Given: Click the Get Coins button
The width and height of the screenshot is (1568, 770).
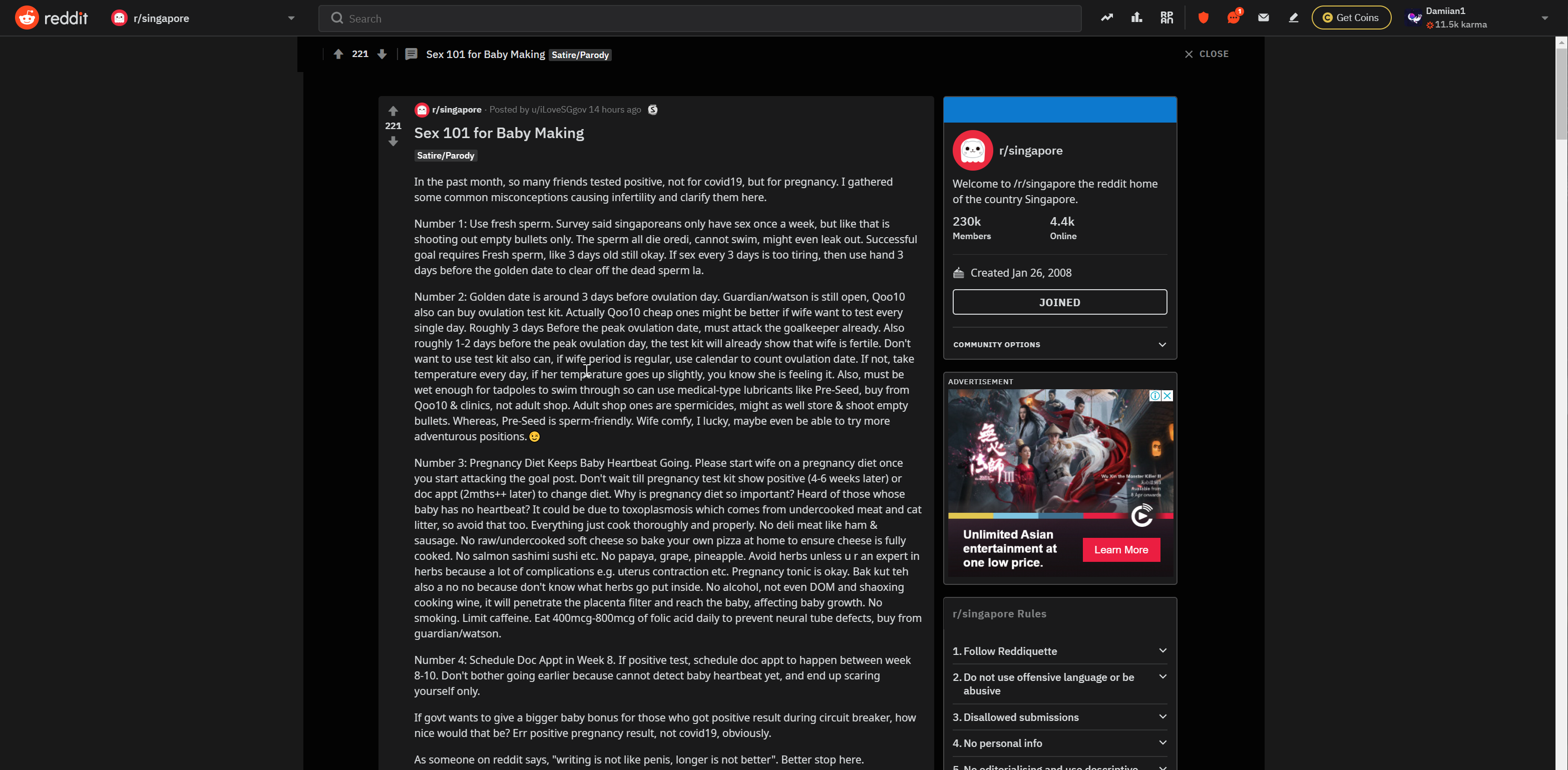Looking at the screenshot, I should 1351,18.
